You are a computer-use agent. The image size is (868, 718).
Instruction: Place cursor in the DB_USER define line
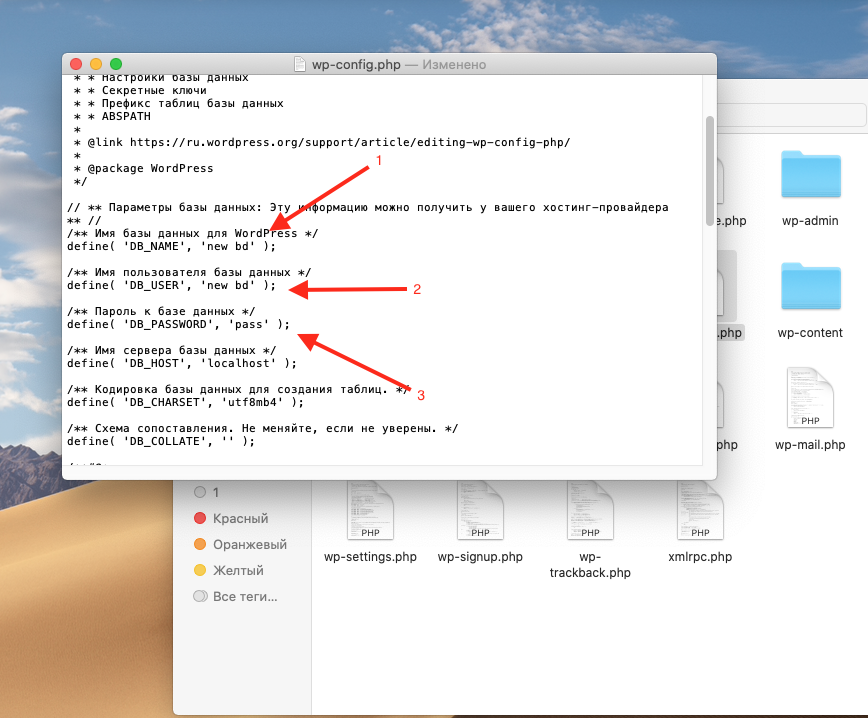point(171,285)
